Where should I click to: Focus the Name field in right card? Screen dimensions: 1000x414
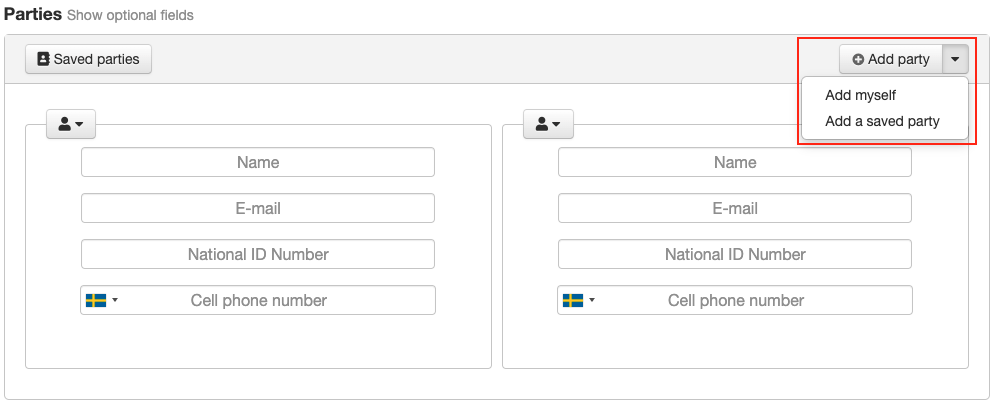[735, 162]
